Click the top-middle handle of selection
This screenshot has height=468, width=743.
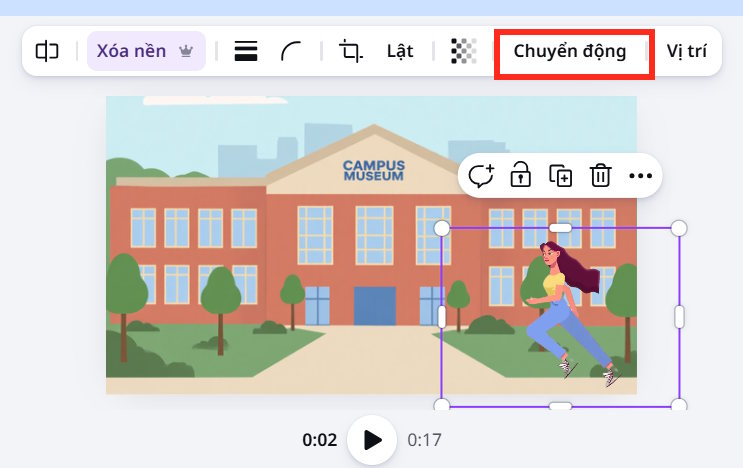click(x=561, y=228)
